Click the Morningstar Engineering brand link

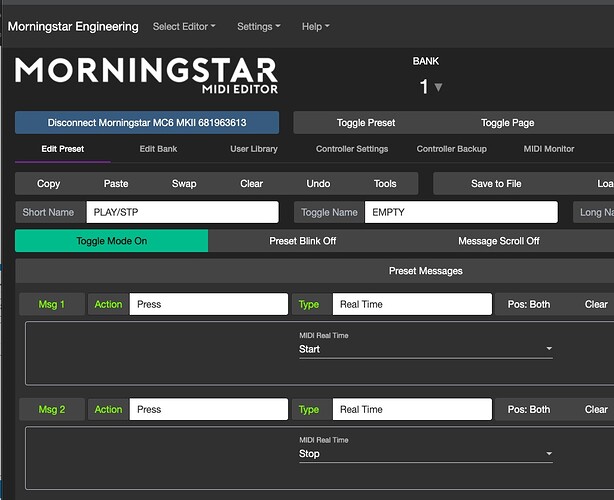[73, 27]
